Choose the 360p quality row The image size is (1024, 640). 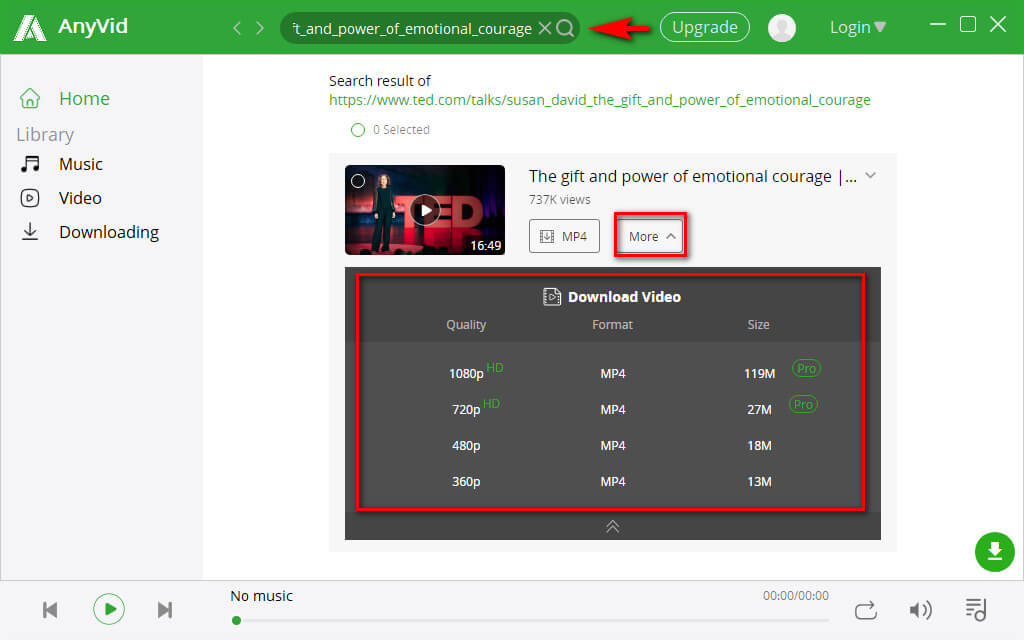click(x=613, y=481)
